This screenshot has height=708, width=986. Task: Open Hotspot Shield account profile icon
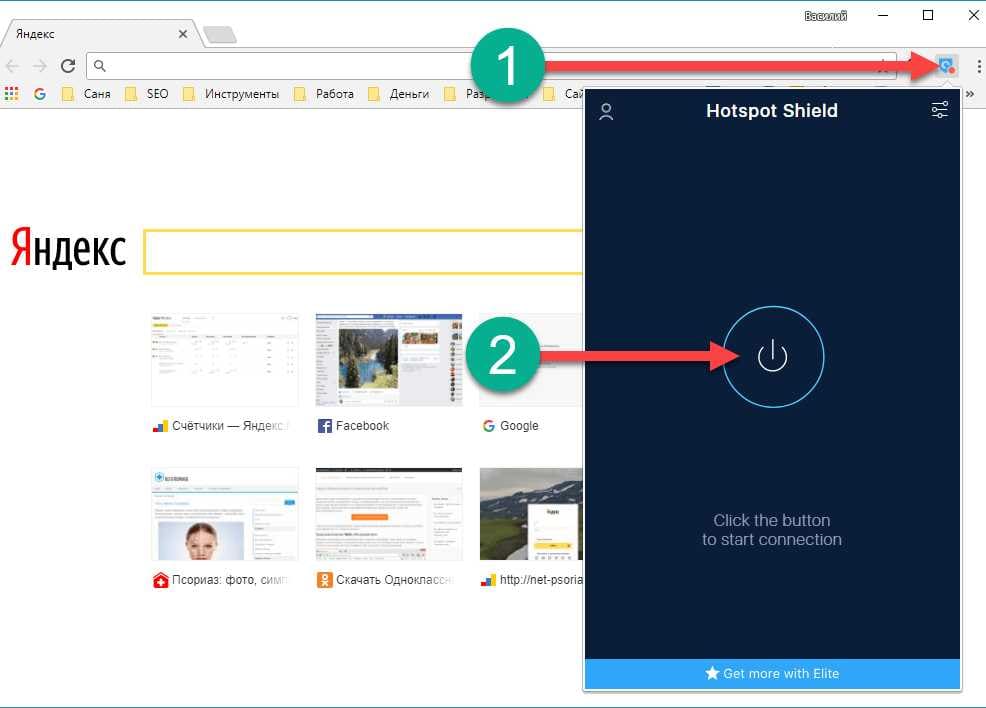(606, 111)
